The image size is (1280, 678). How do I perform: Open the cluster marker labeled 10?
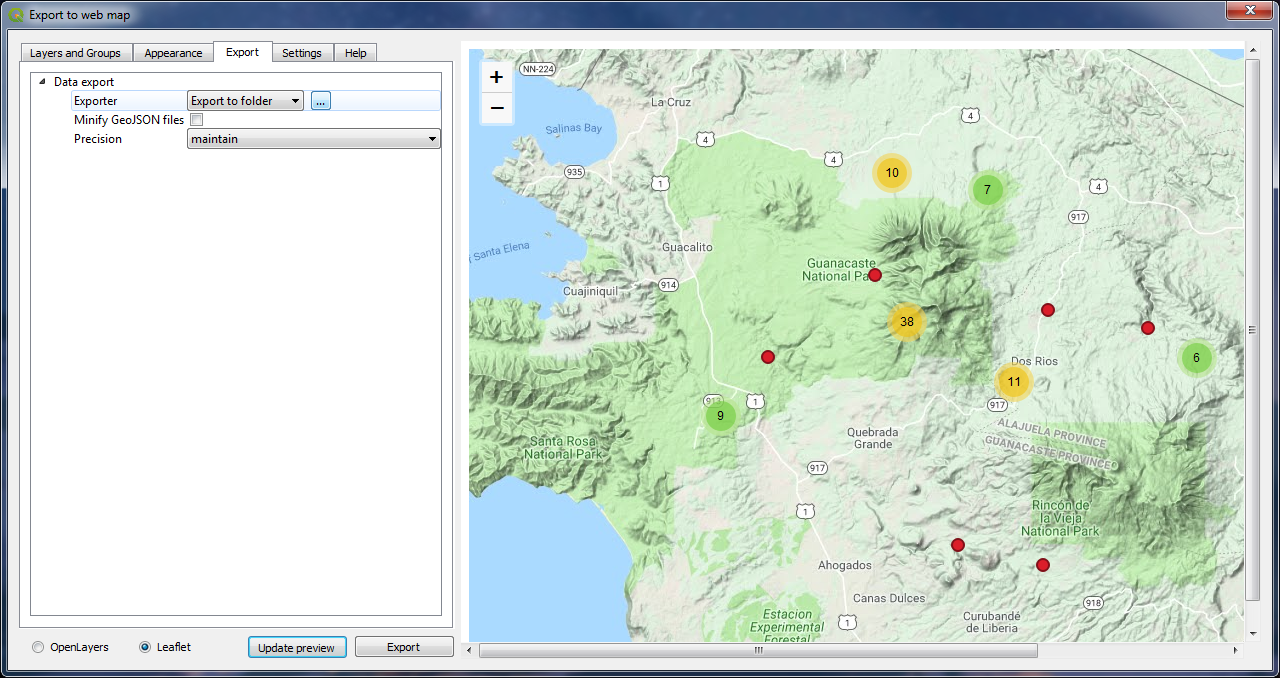coord(892,173)
